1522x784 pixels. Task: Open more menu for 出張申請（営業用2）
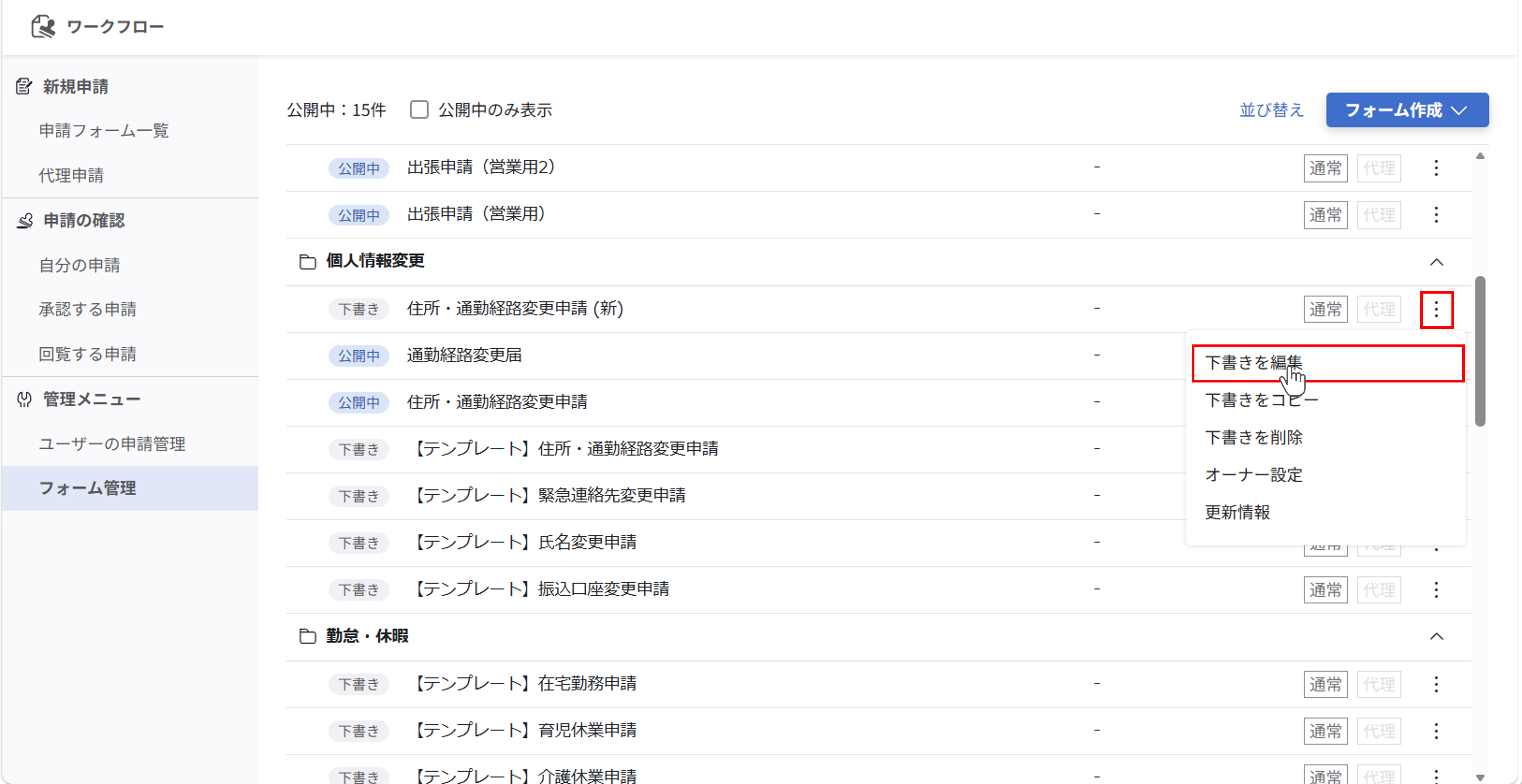(1436, 168)
